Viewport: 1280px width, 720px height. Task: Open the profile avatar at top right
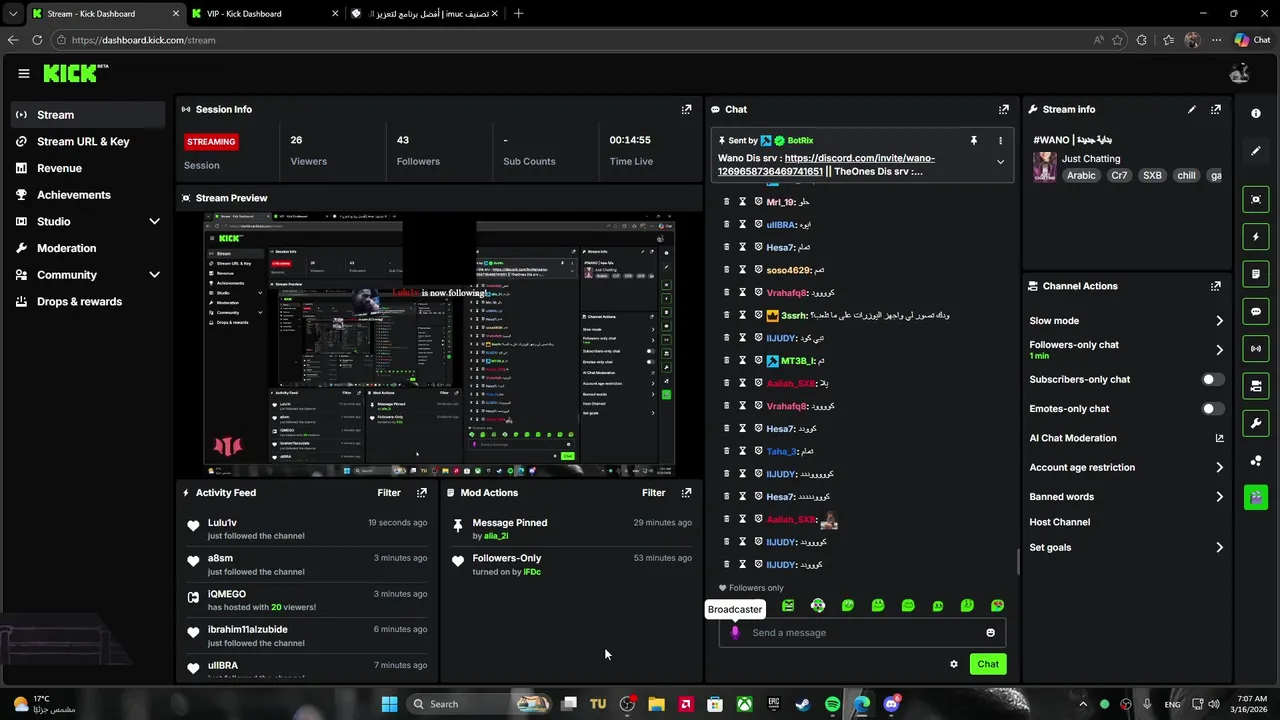tap(1240, 73)
